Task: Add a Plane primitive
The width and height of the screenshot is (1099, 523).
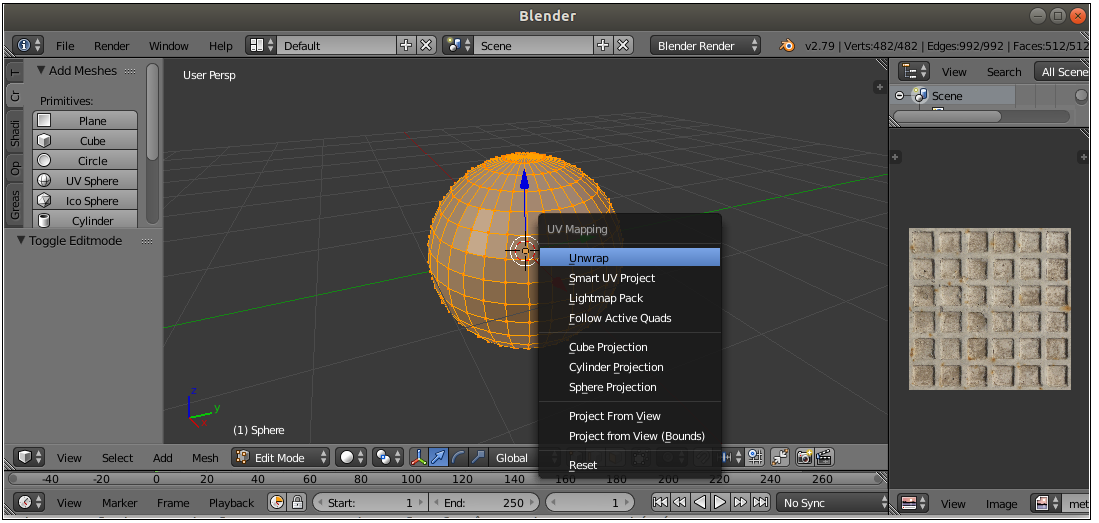Action: pos(85,121)
